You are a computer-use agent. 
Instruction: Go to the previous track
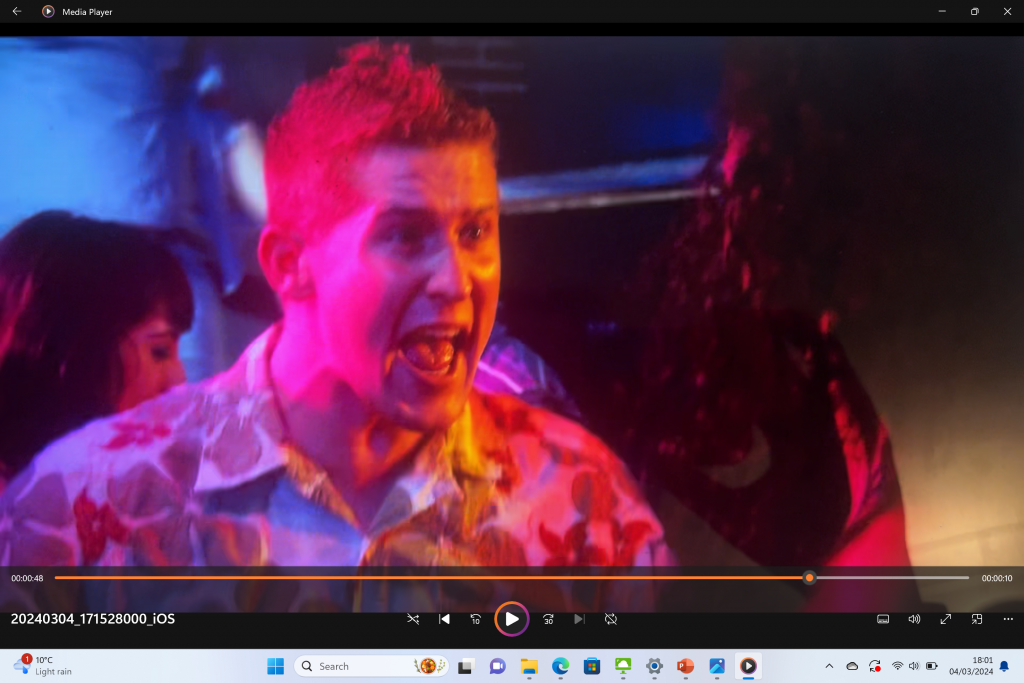pyautogui.click(x=444, y=619)
